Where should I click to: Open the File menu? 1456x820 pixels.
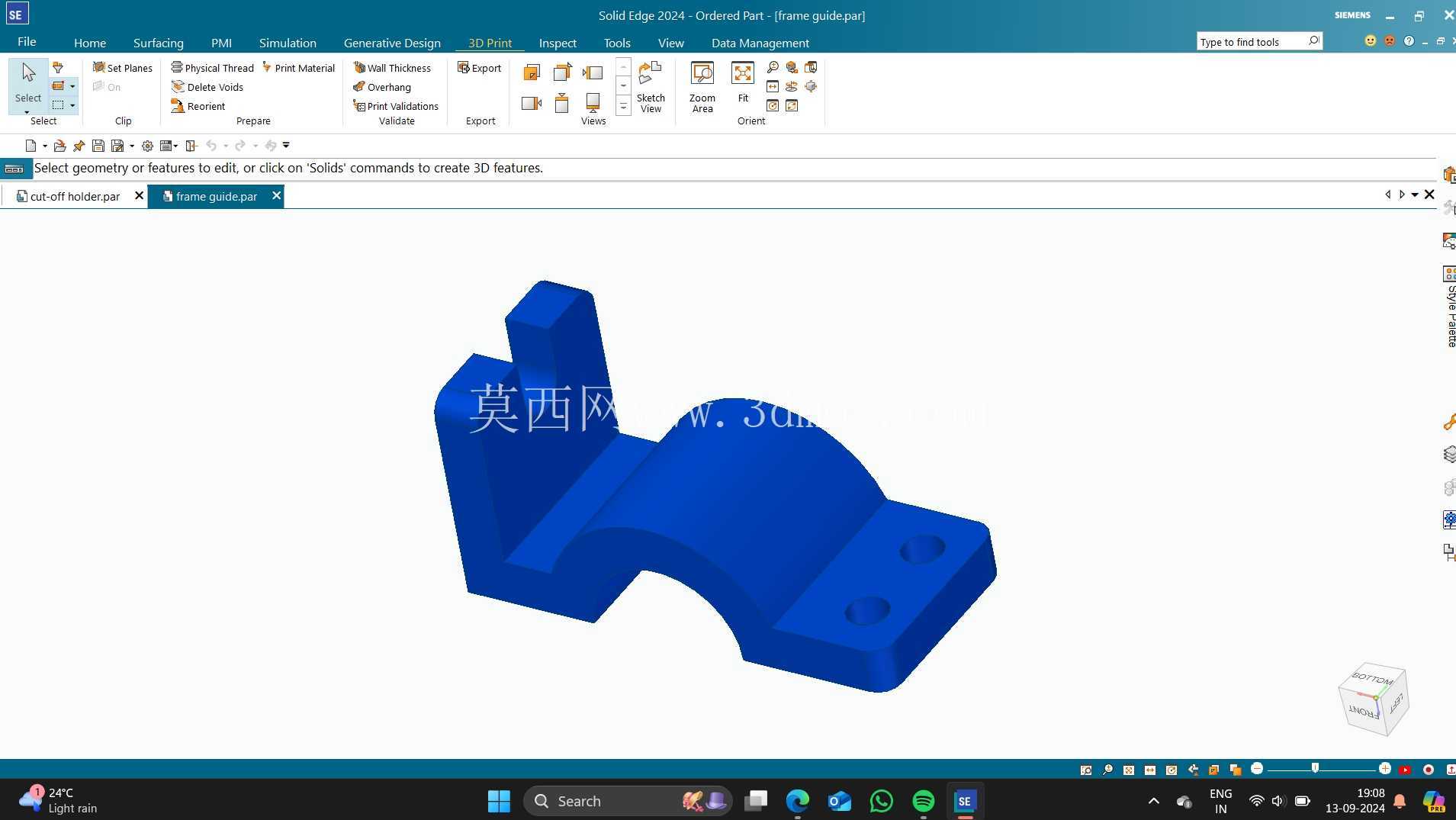(27, 42)
